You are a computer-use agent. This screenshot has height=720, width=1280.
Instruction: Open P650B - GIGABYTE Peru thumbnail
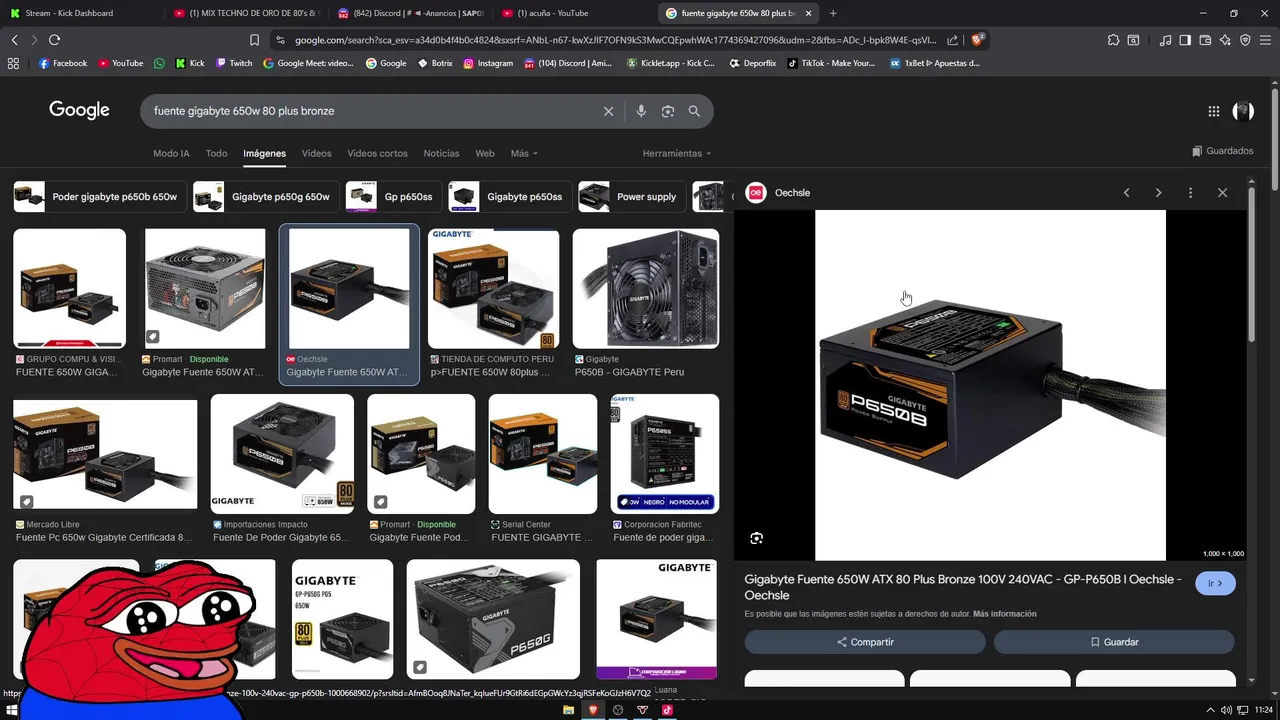click(x=645, y=288)
